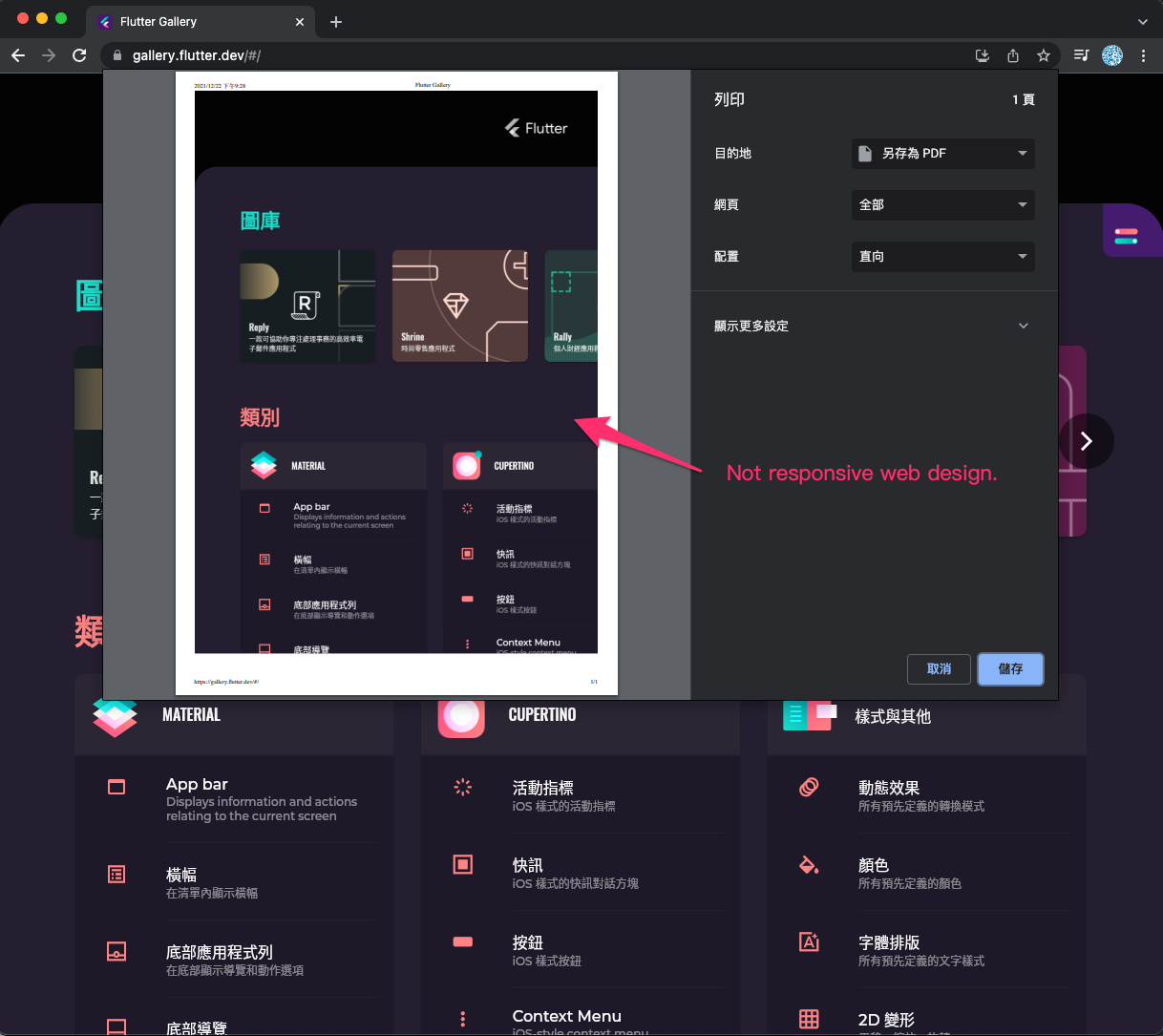The height and width of the screenshot is (1036, 1163).
Task: Expand the tab search chevron
Action: coord(1143,21)
